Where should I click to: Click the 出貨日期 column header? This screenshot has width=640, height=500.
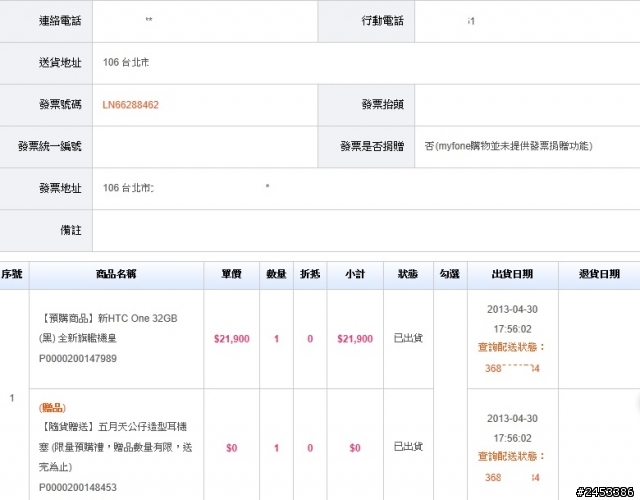point(512,275)
